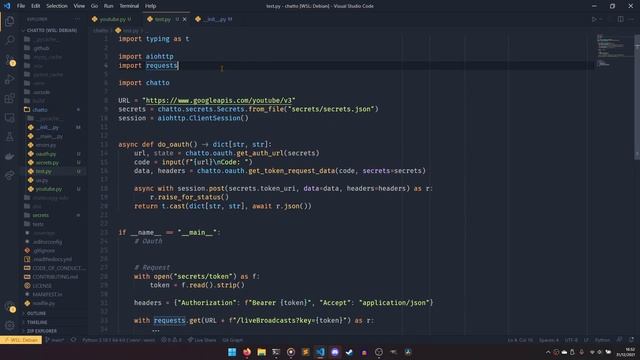Screen dimensions: 640x360
Task: Expand the .github folder in Explorer
Action: click(41, 48)
